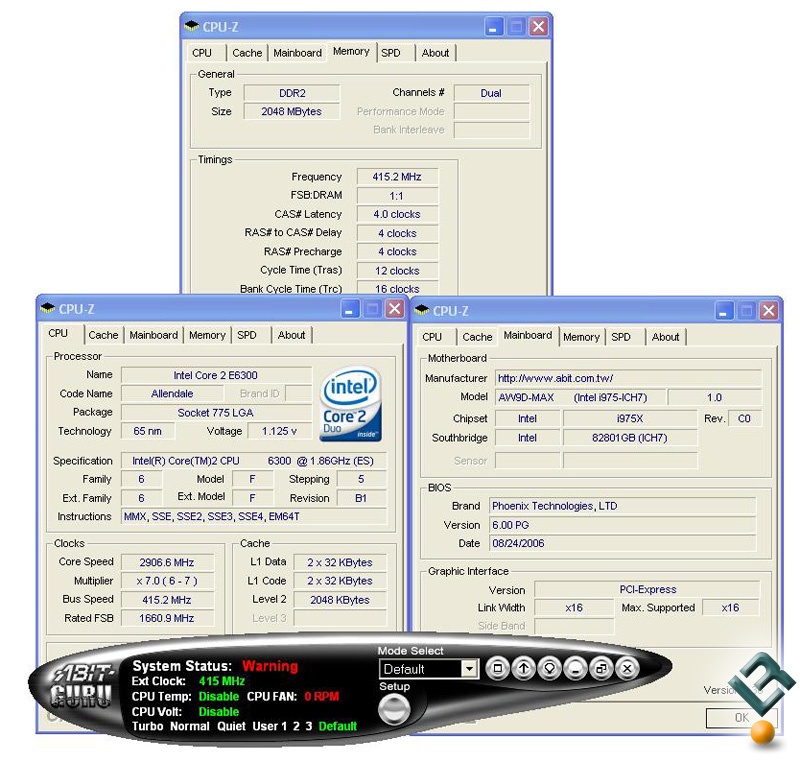Viewport: 800px width, 762px height.
Task: Minimize the CPU-Z mainboard window
Action: pyautogui.click(x=723, y=311)
